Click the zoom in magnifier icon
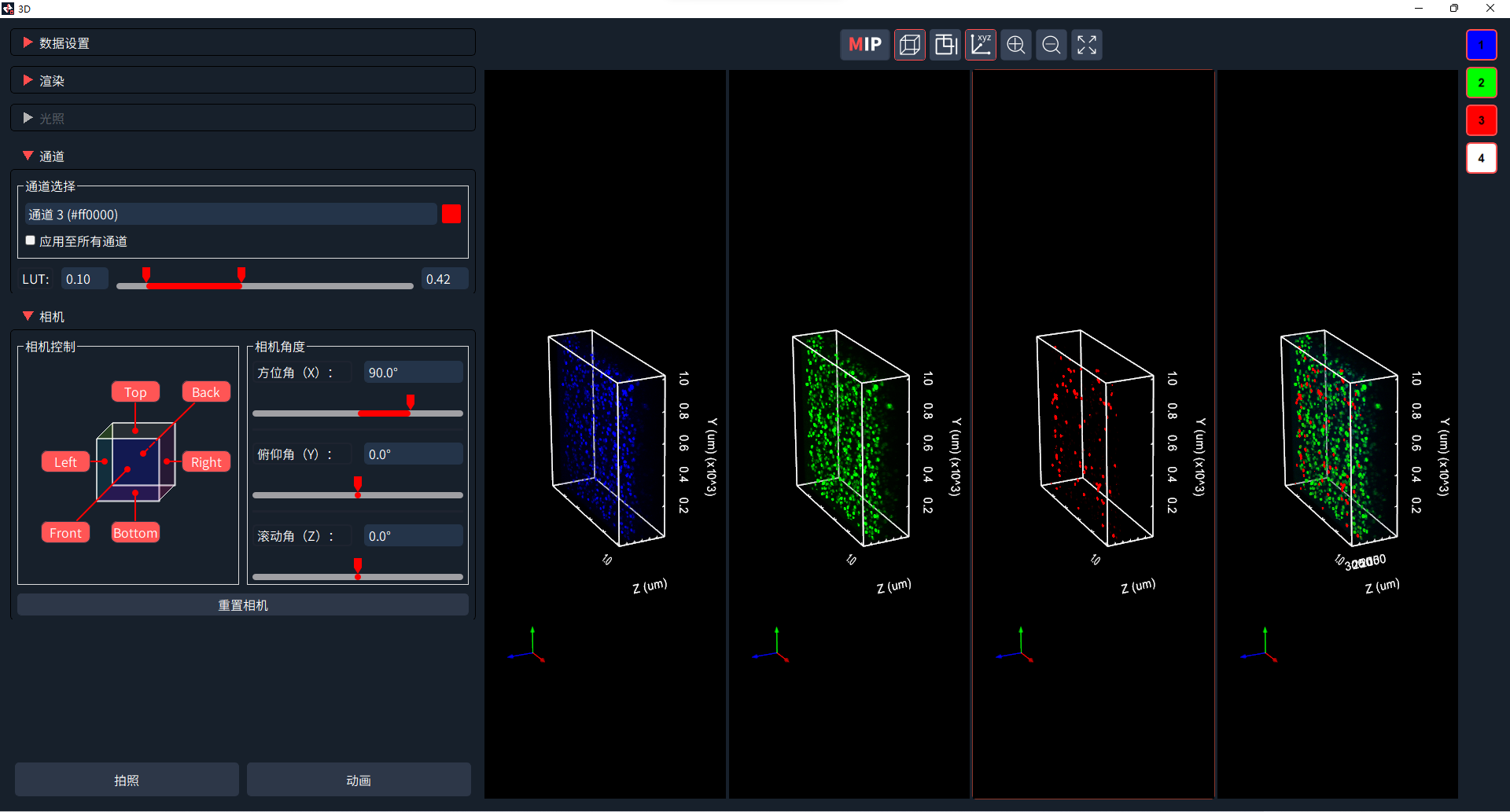 tap(1016, 45)
